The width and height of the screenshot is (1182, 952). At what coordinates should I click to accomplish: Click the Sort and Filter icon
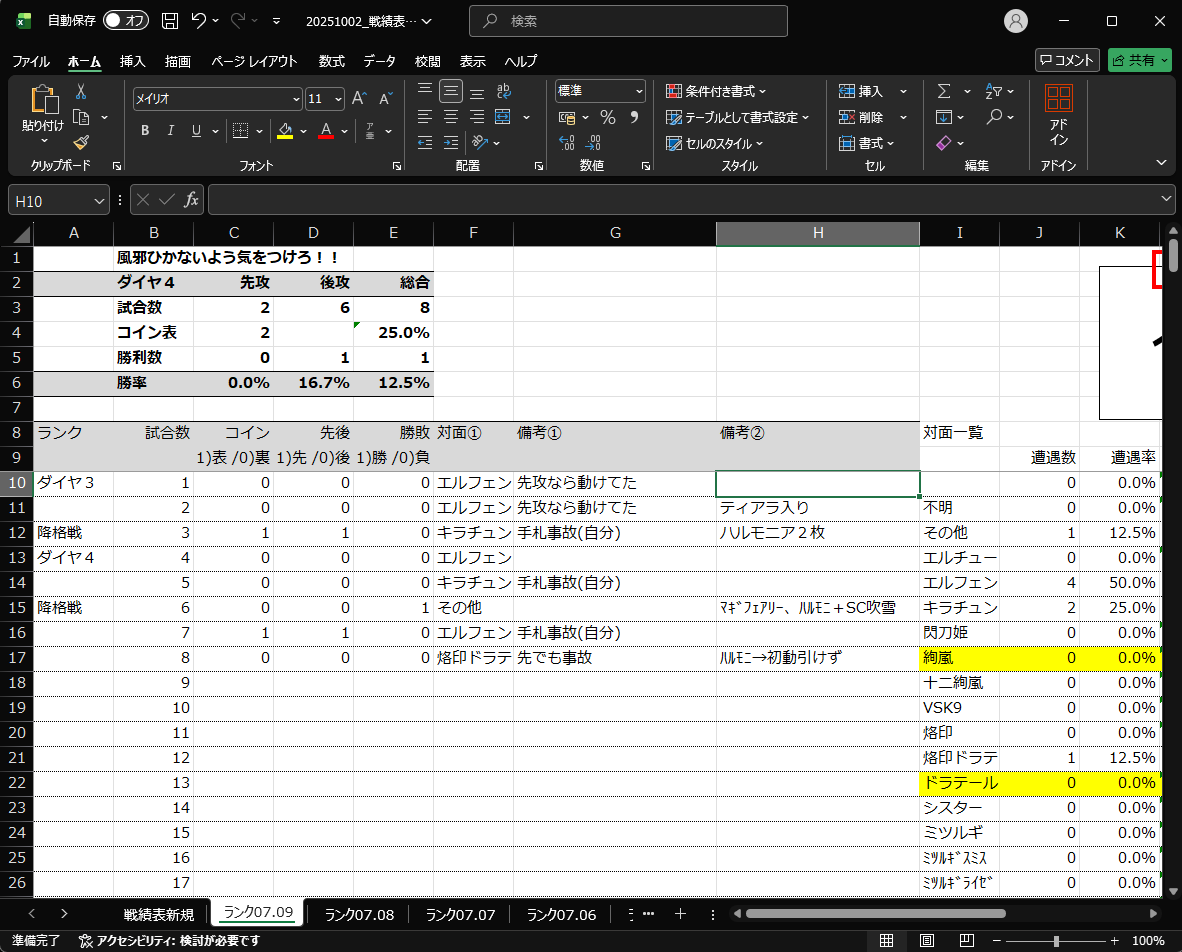(994, 91)
